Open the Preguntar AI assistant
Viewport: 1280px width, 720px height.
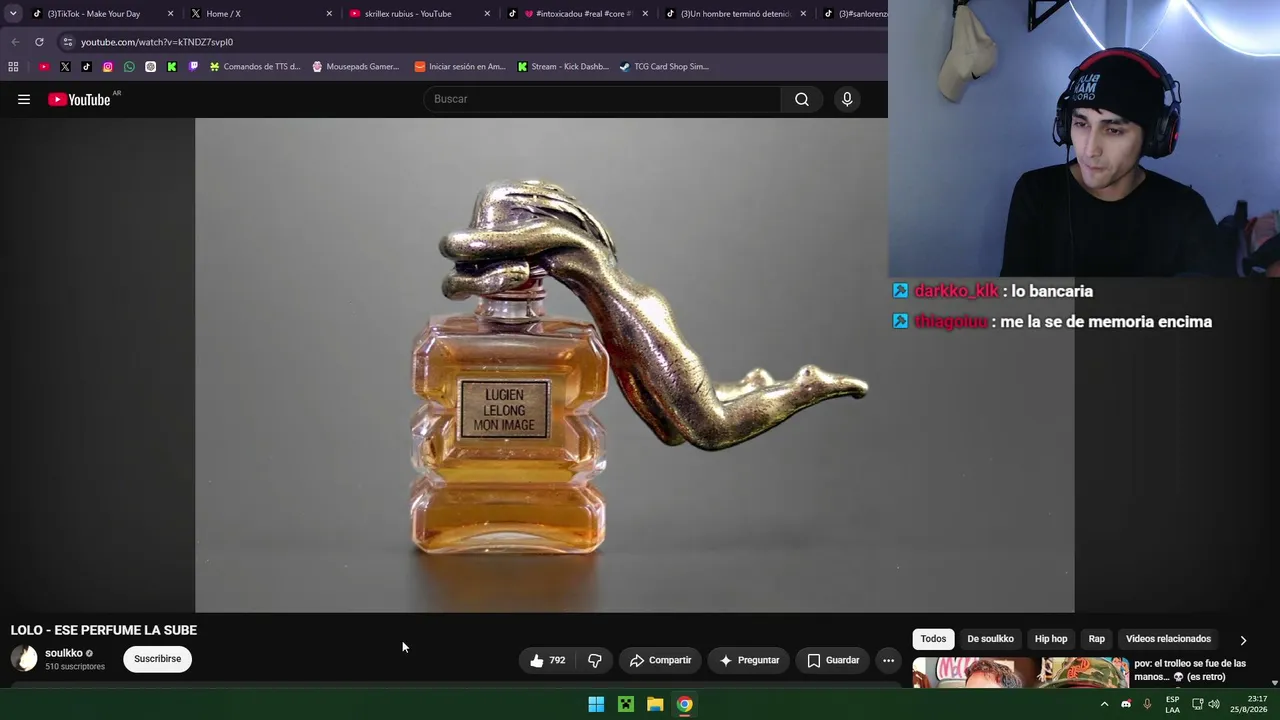(x=749, y=660)
